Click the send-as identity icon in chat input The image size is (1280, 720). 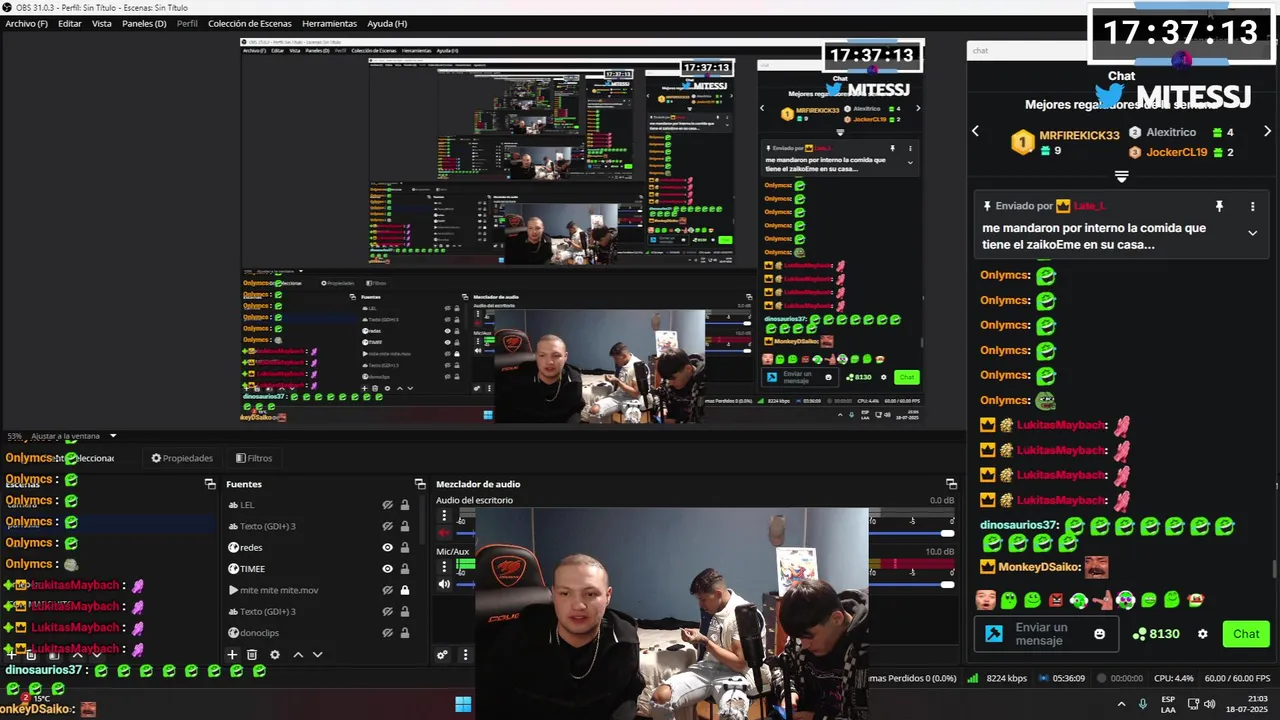[x=994, y=634]
